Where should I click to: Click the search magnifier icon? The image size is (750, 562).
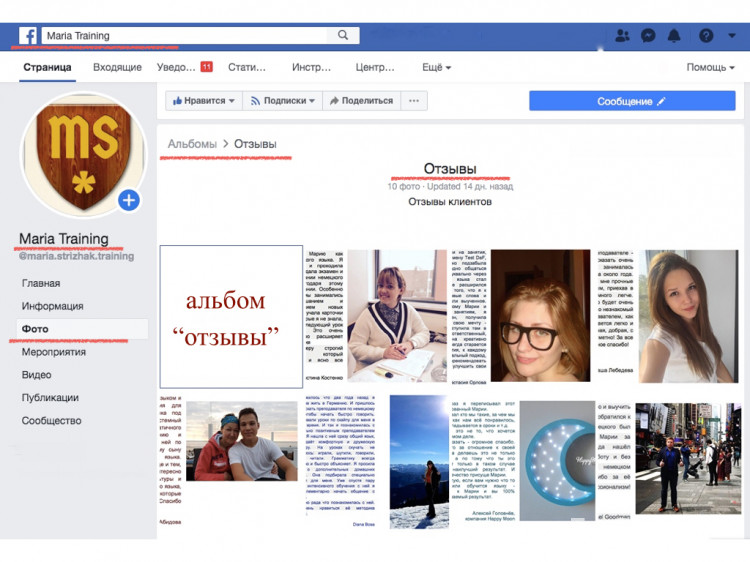[343, 35]
